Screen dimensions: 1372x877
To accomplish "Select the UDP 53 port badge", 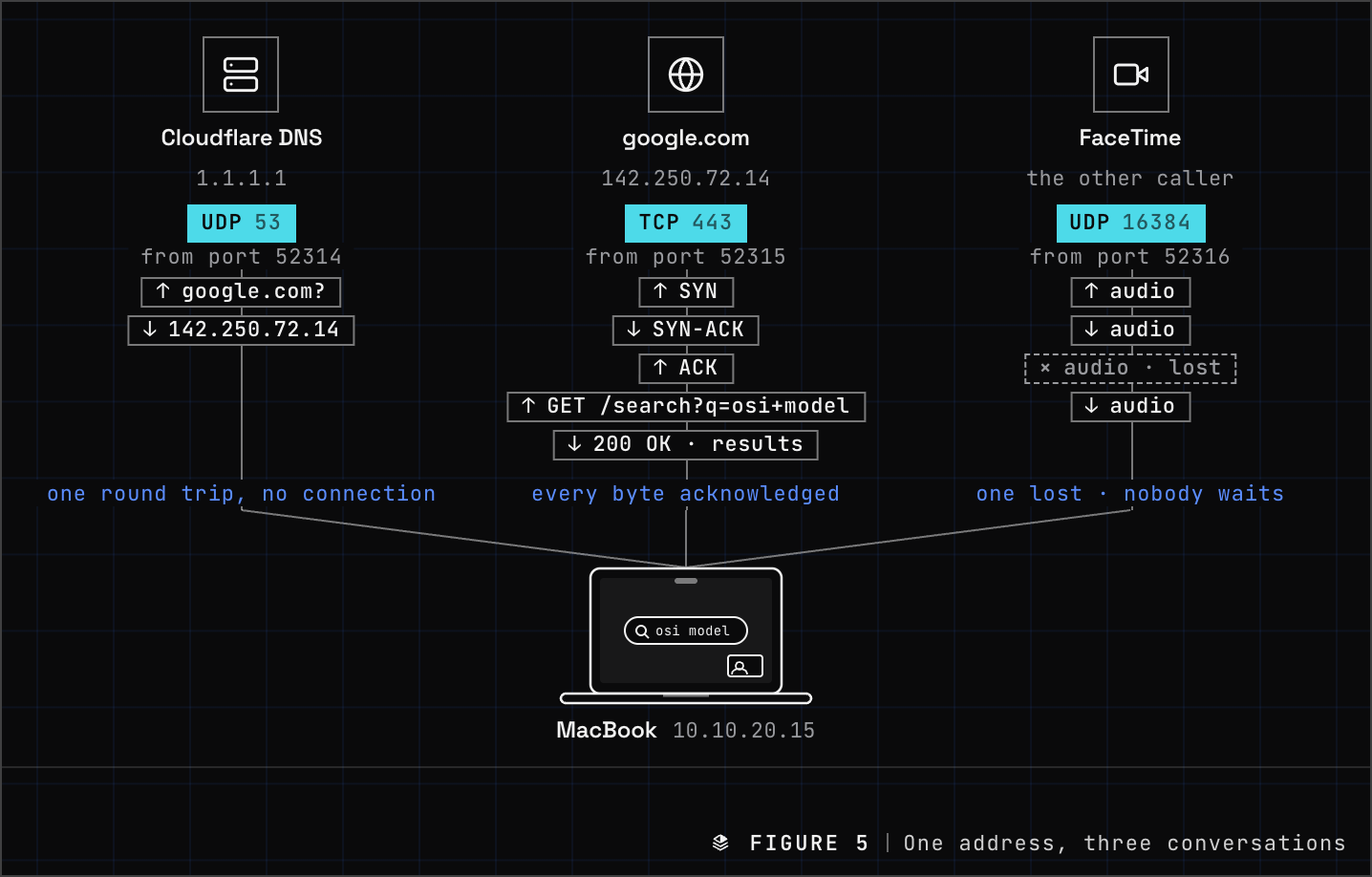I will coord(242,223).
